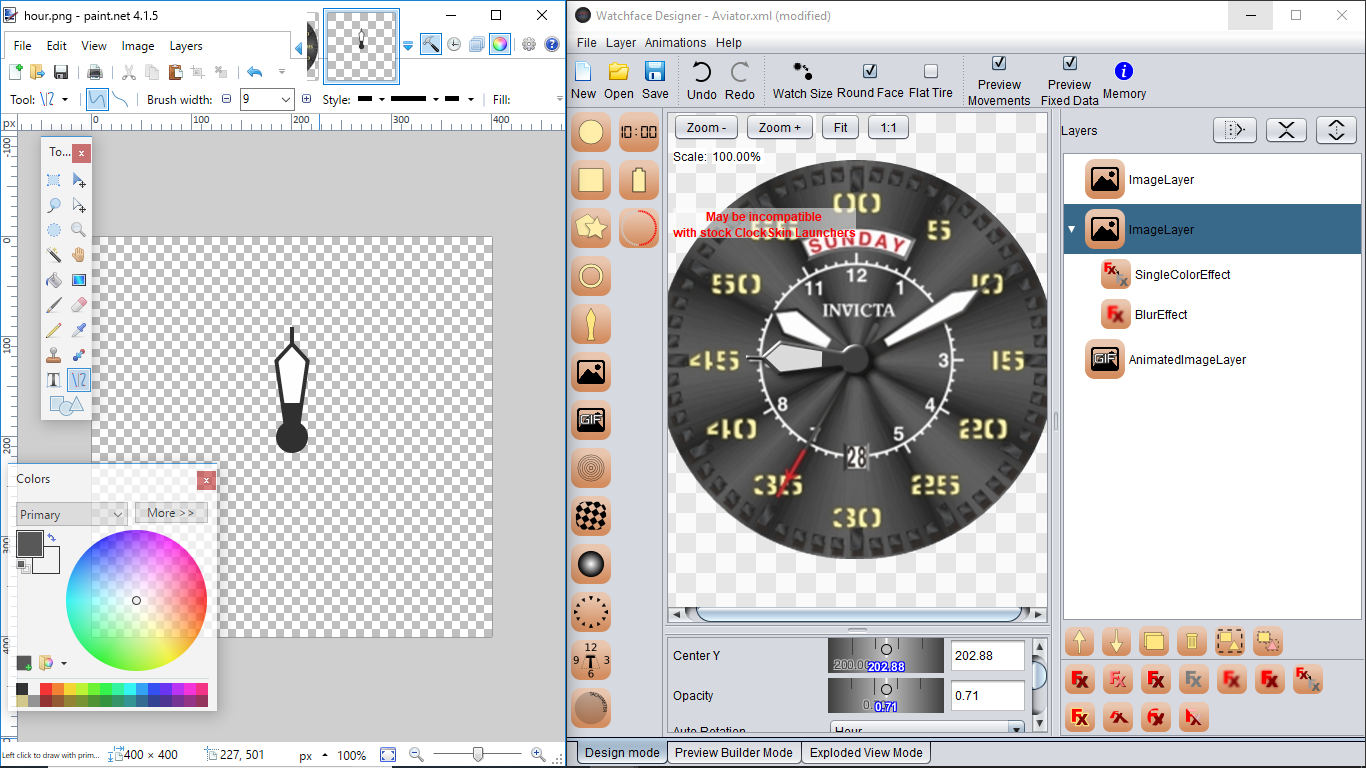Open the paint.net File menu
Viewport: 1366px width, 768px height.
coord(22,46)
